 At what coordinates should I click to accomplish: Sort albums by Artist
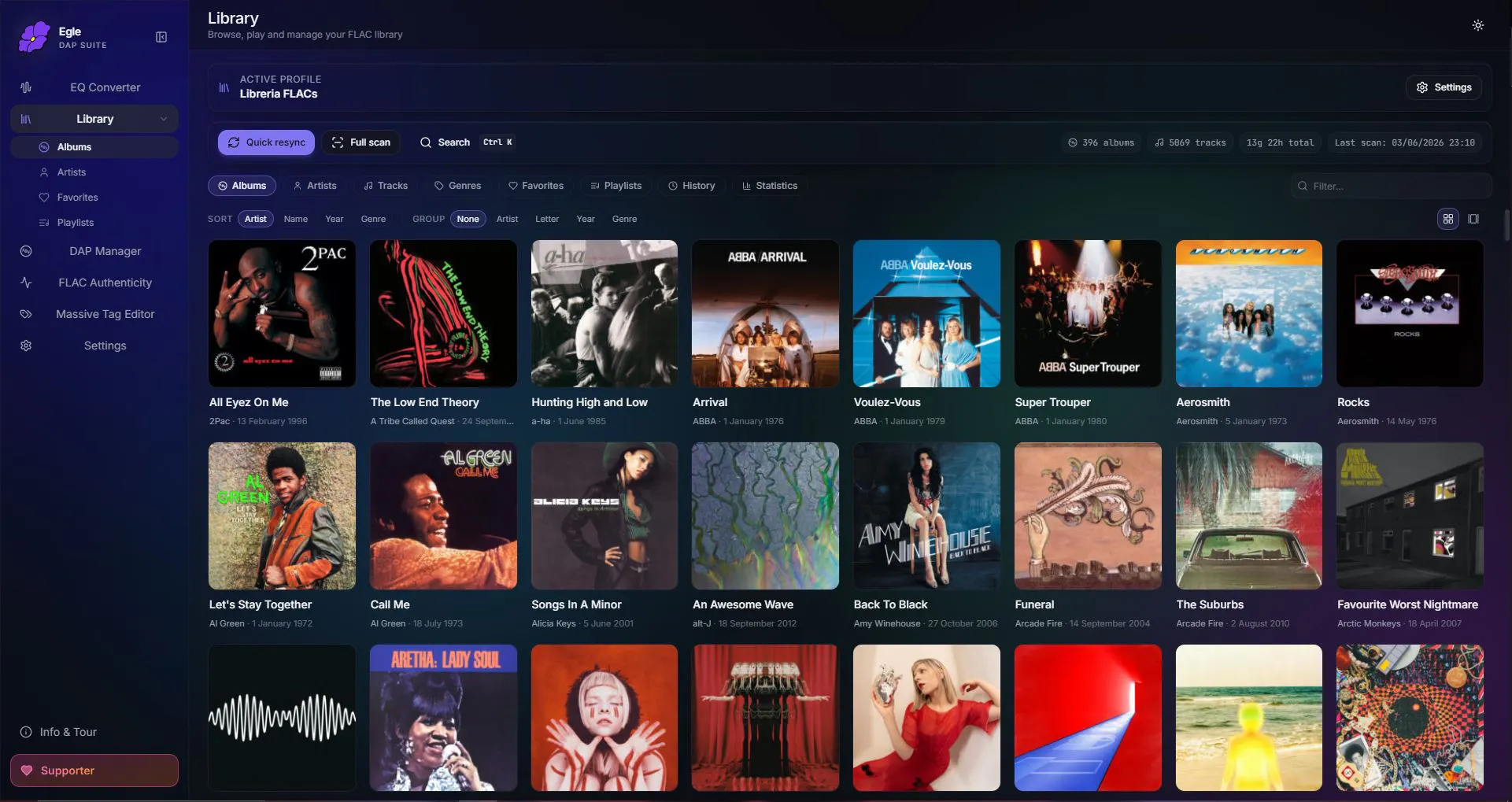(256, 219)
